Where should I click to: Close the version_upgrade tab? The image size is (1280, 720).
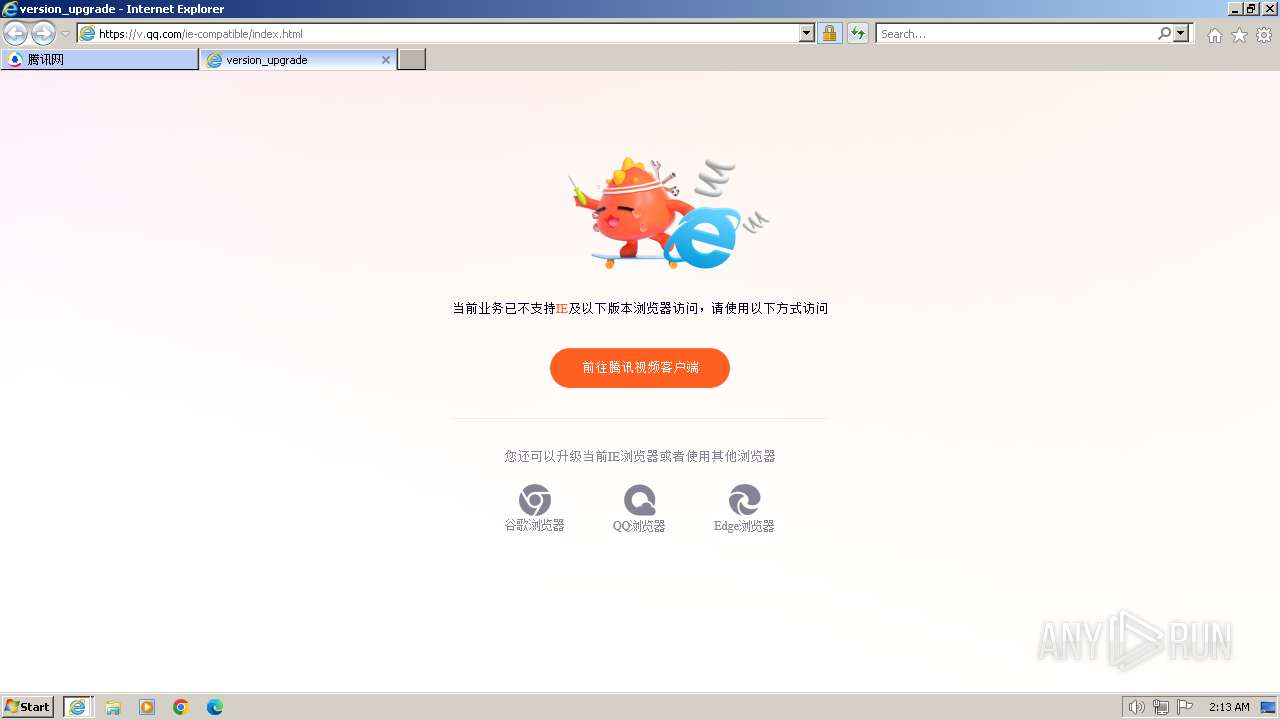(x=386, y=60)
